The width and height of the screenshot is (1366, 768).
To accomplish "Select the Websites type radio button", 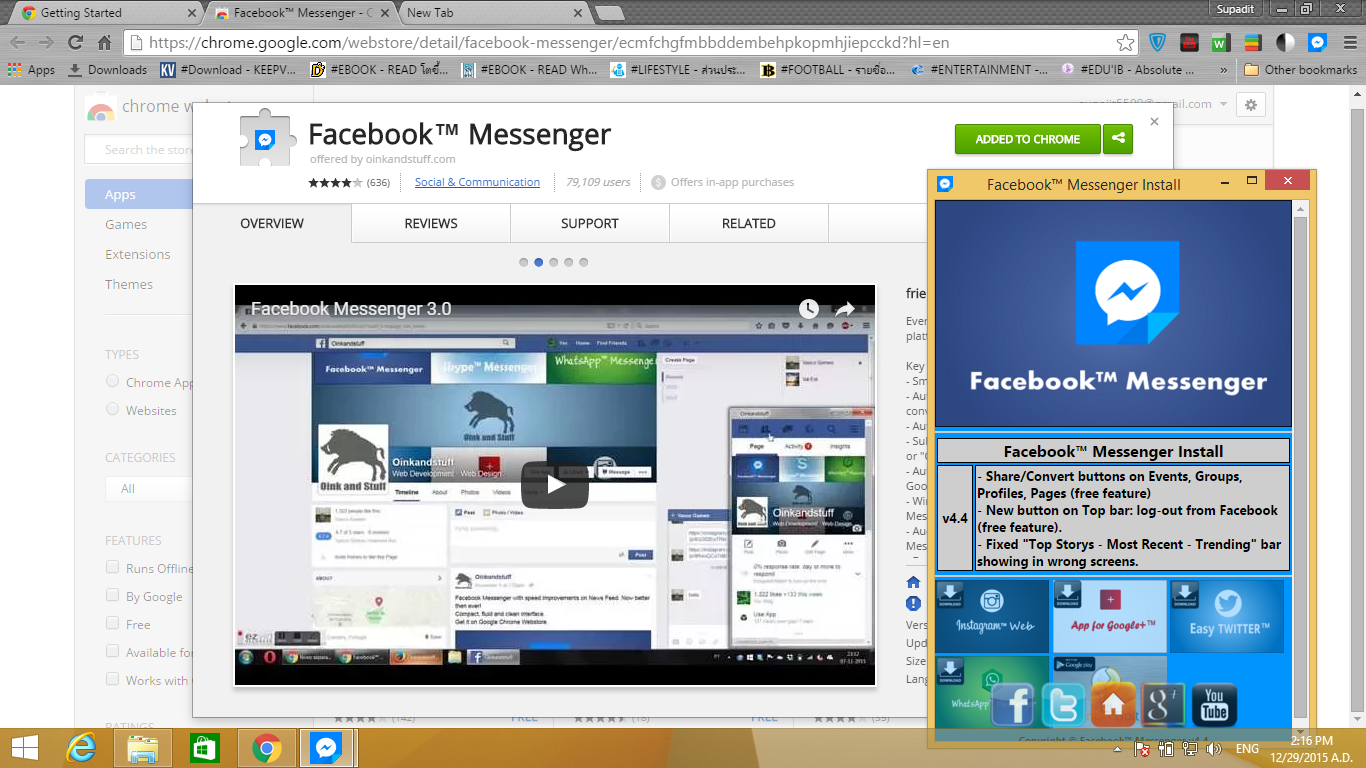I will coord(113,410).
